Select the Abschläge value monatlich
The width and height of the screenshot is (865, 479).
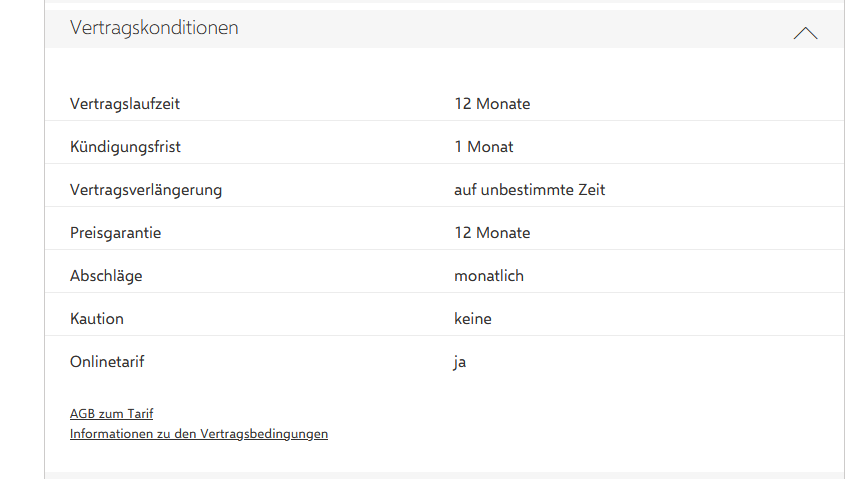(489, 276)
